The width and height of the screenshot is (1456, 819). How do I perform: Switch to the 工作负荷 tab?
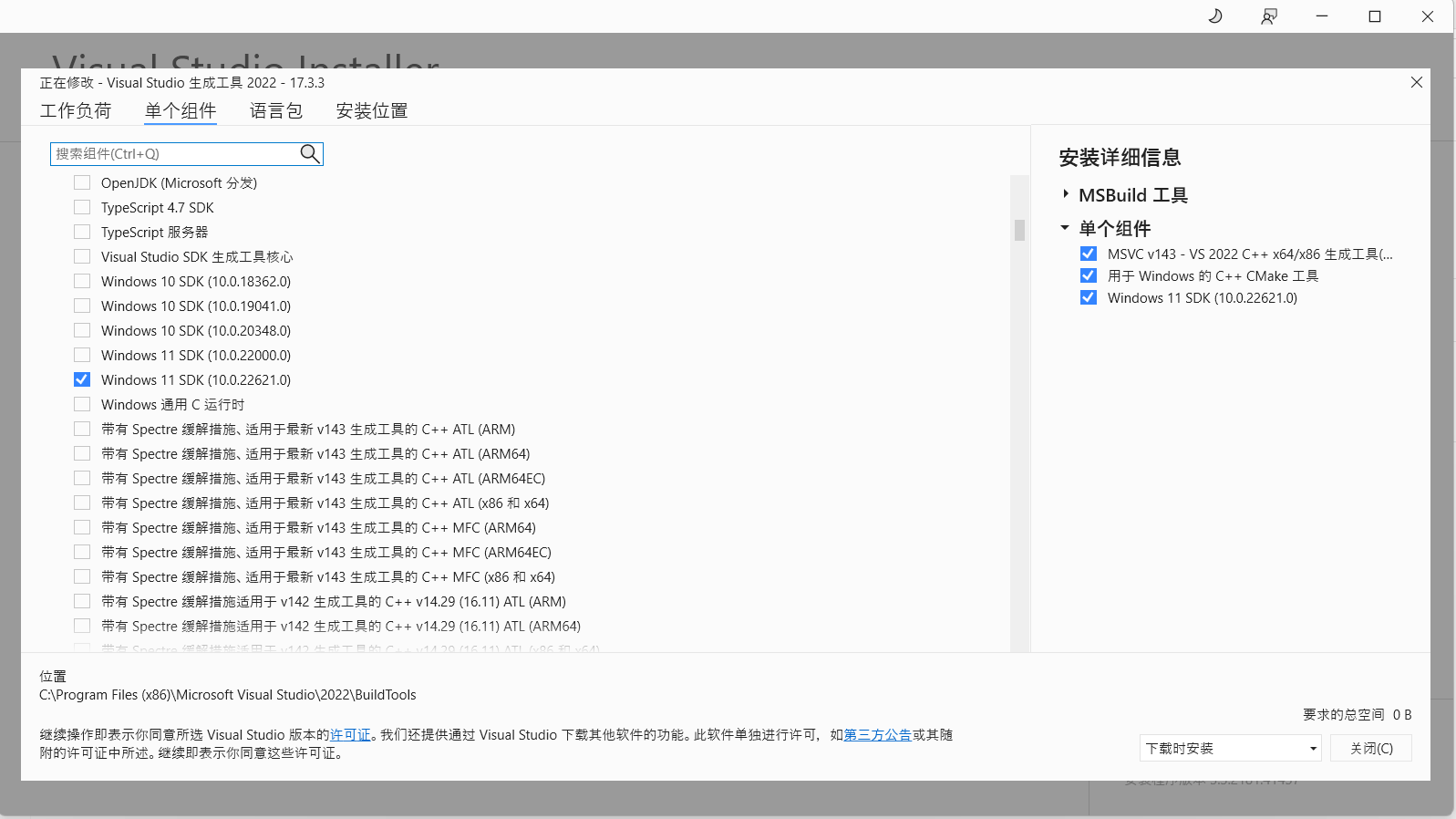click(76, 110)
